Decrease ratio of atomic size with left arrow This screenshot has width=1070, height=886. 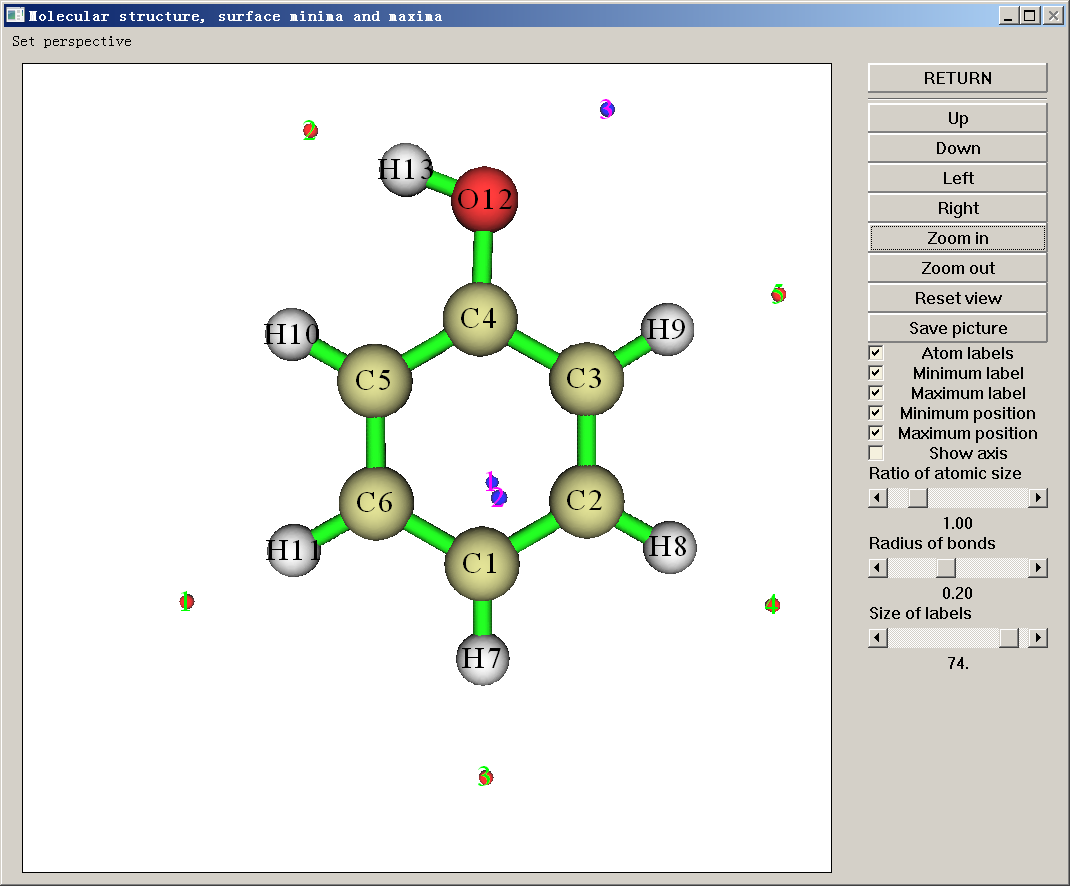point(878,498)
